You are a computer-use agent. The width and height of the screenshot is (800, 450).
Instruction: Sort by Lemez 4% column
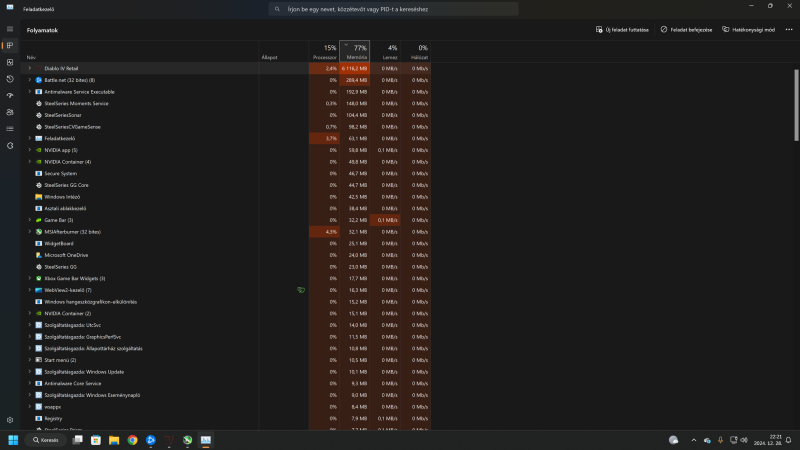coord(385,52)
